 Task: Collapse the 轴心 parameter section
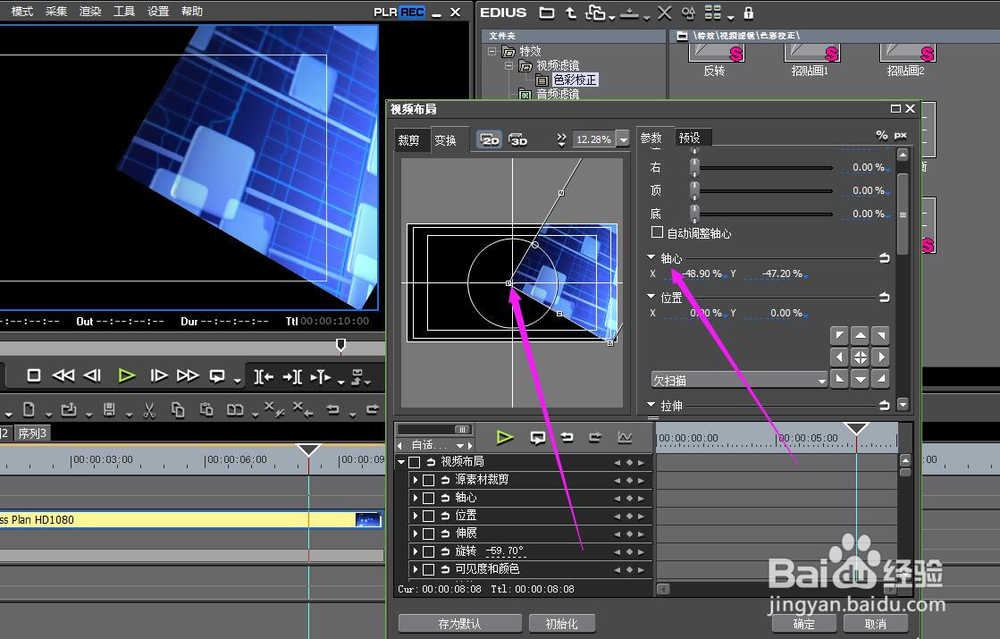(x=651, y=257)
